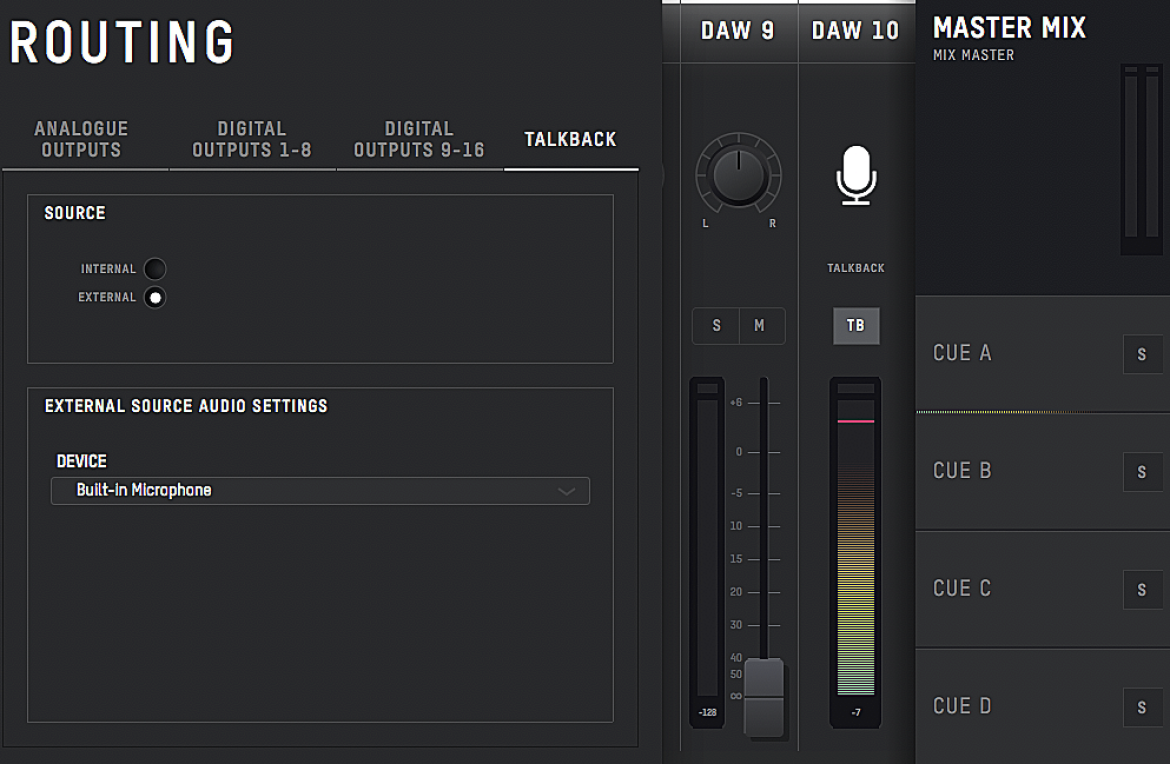
Task: Solo the CUE A mix
Action: [x=1142, y=354]
